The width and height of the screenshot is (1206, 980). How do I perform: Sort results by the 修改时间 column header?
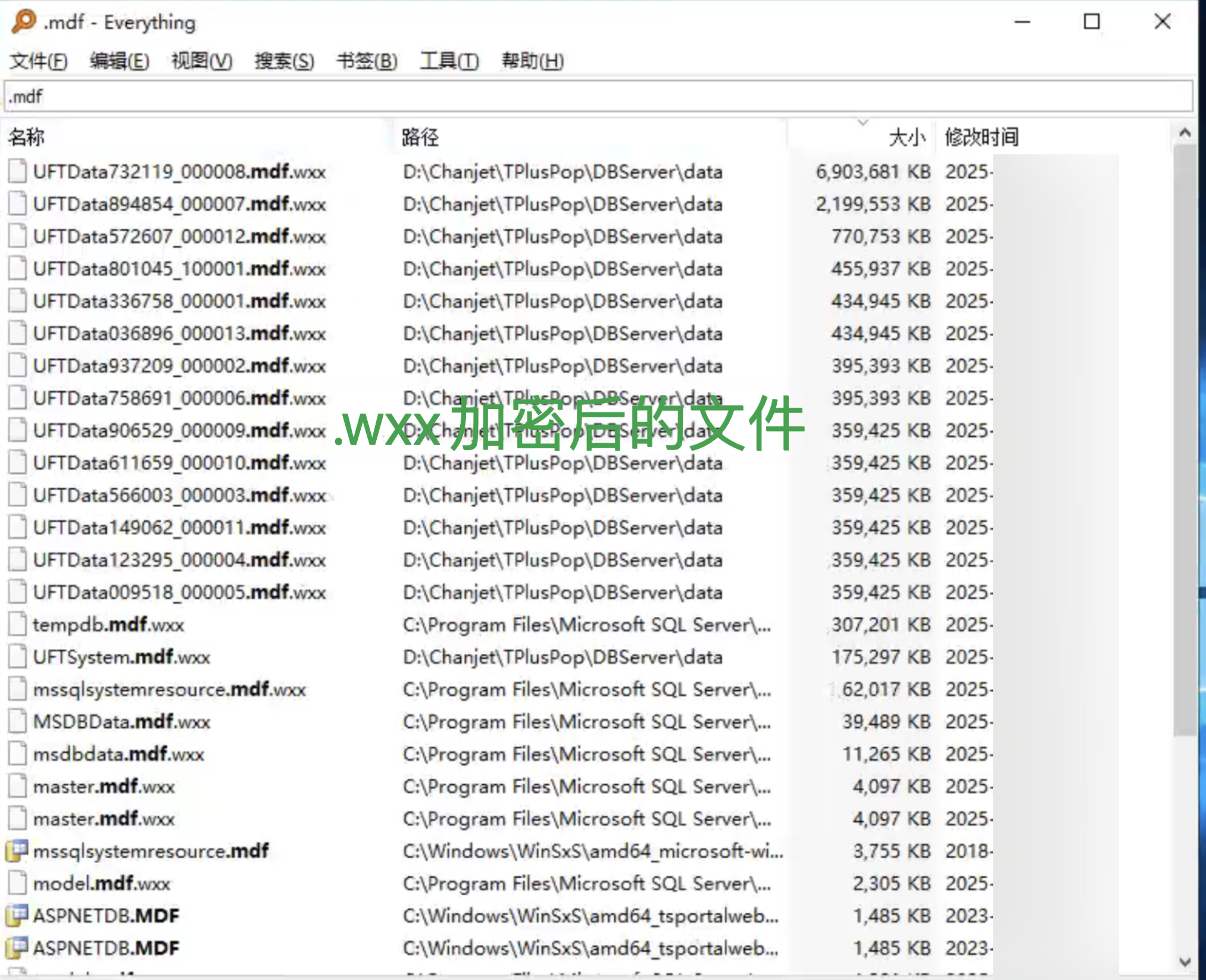(1054, 137)
